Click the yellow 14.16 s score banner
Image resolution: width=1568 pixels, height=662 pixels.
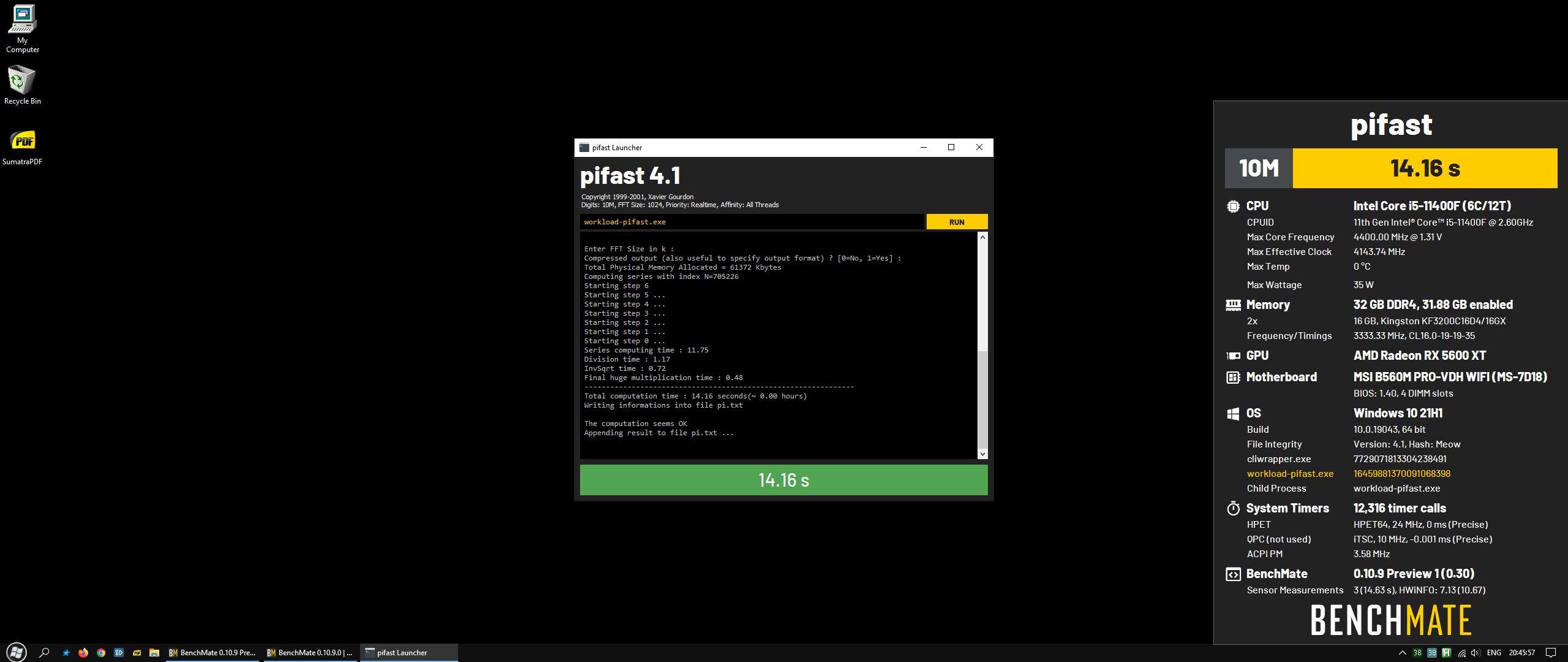click(x=1425, y=168)
